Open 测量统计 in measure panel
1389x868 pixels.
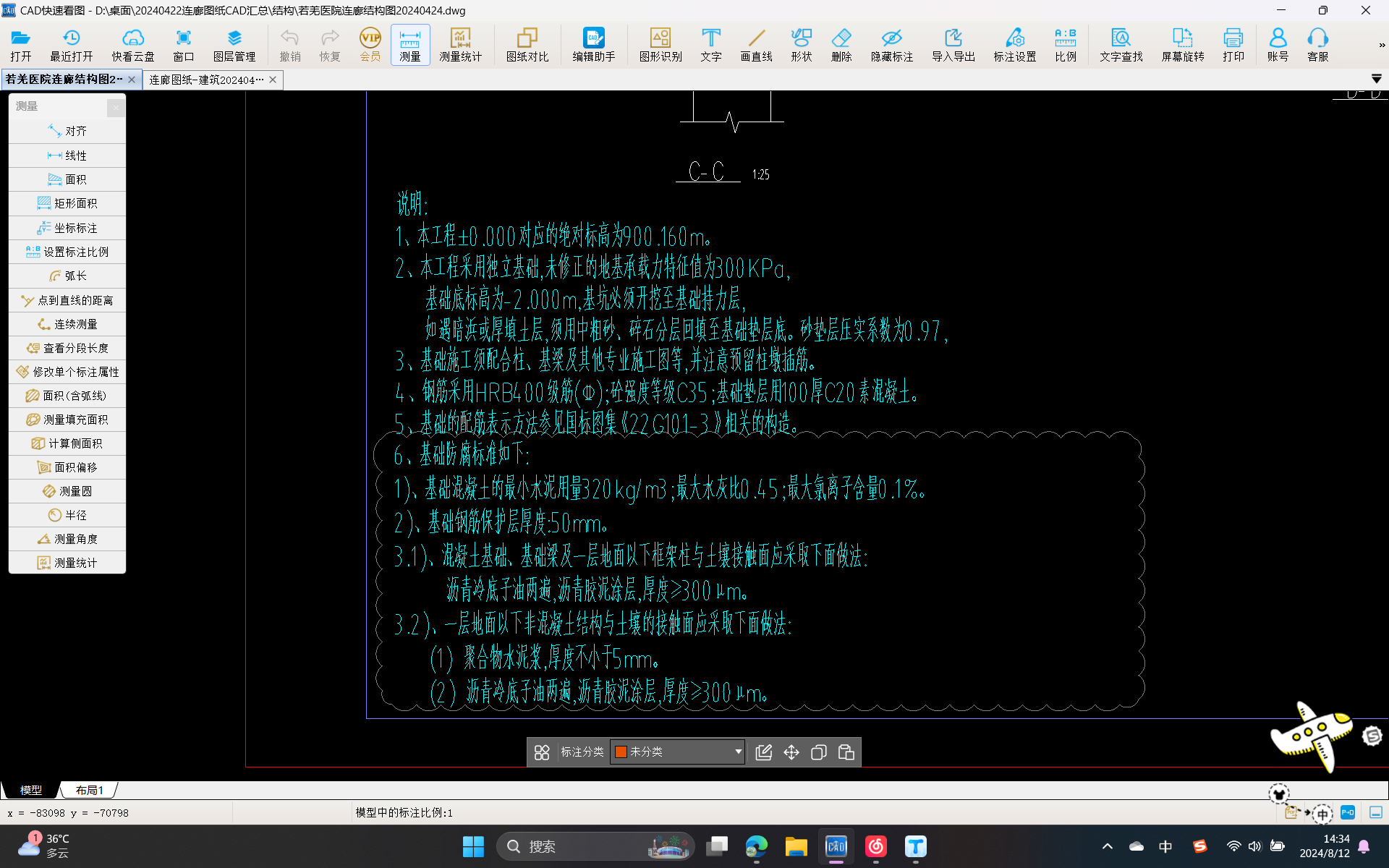(x=67, y=563)
